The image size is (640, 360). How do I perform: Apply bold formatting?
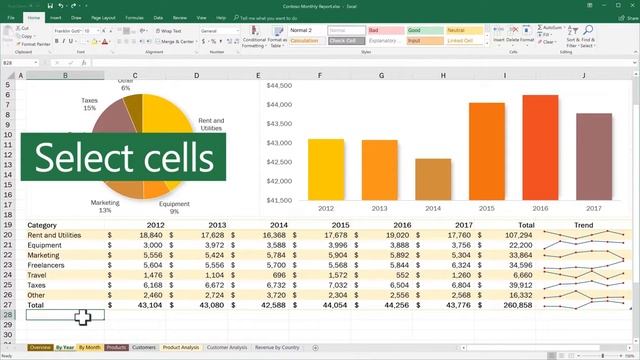coord(57,41)
